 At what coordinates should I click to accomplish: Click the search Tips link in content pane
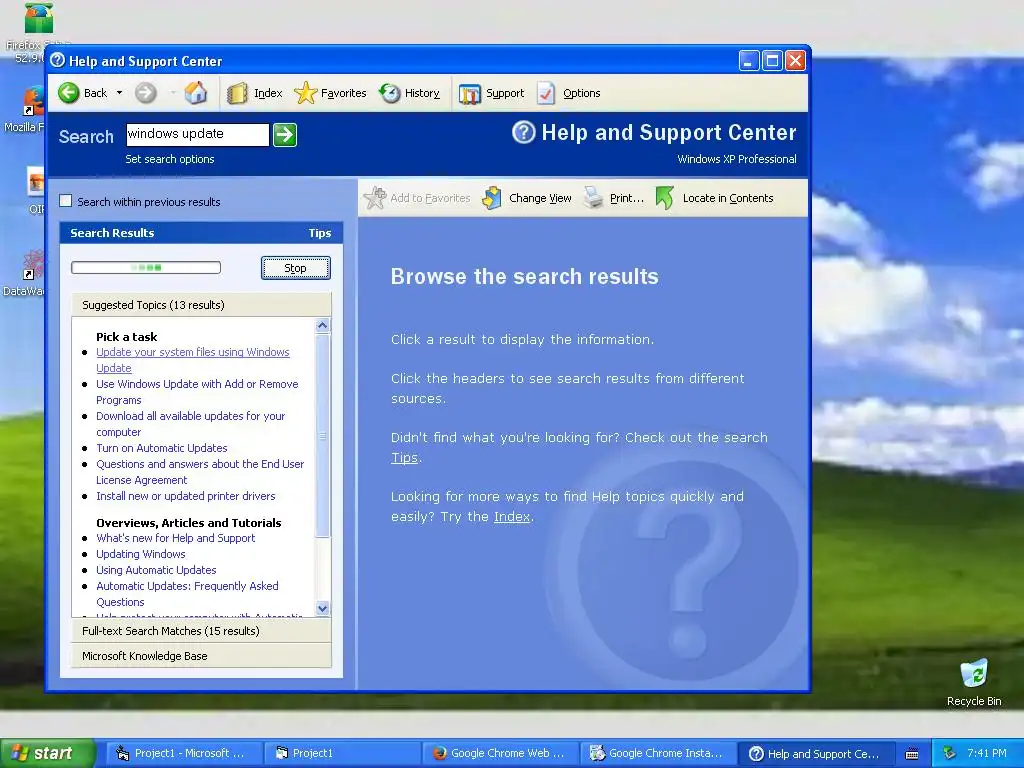[x=404, y=458]
